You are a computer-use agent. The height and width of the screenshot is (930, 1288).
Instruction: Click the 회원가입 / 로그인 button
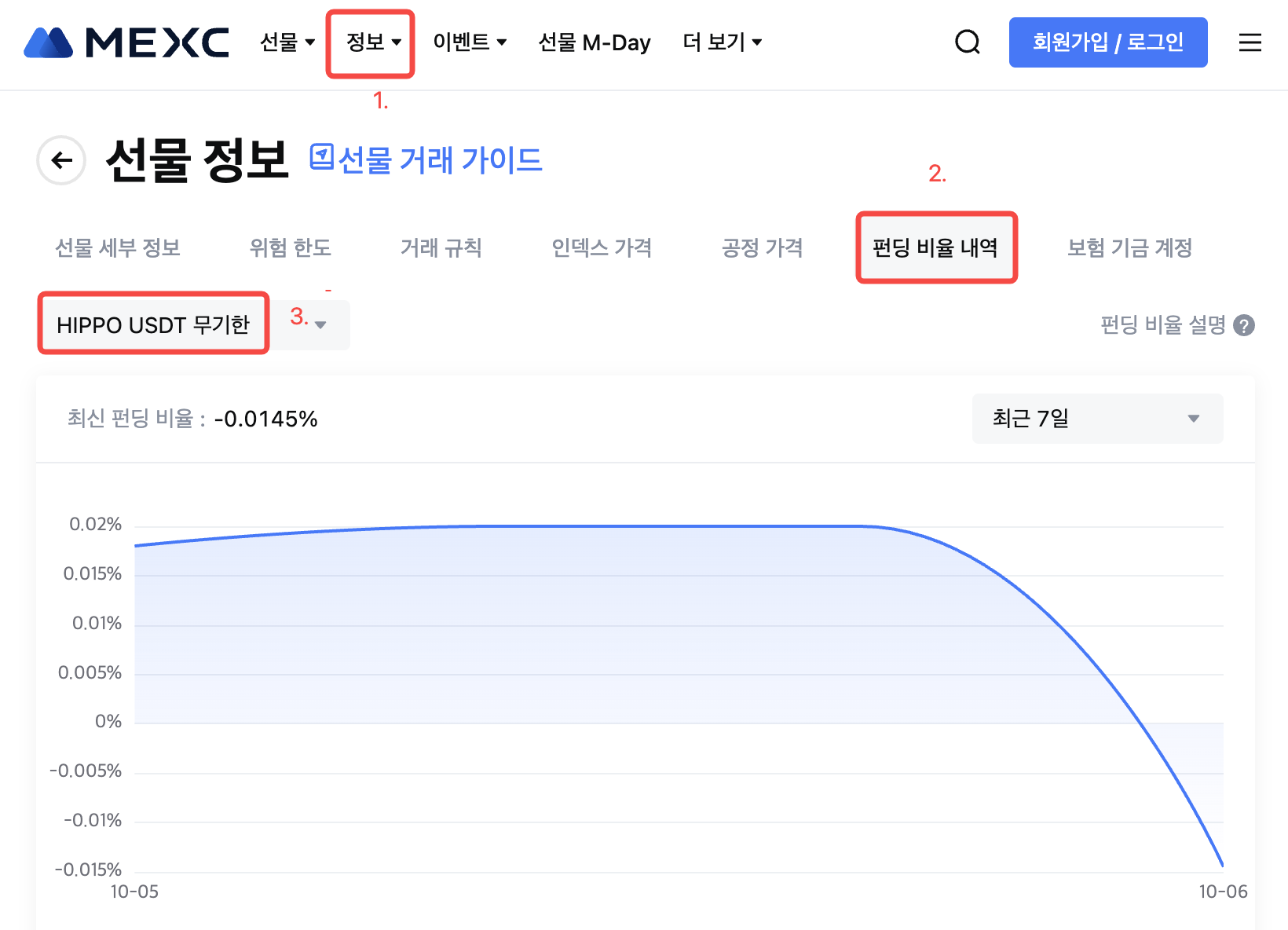click(1107, 42)
